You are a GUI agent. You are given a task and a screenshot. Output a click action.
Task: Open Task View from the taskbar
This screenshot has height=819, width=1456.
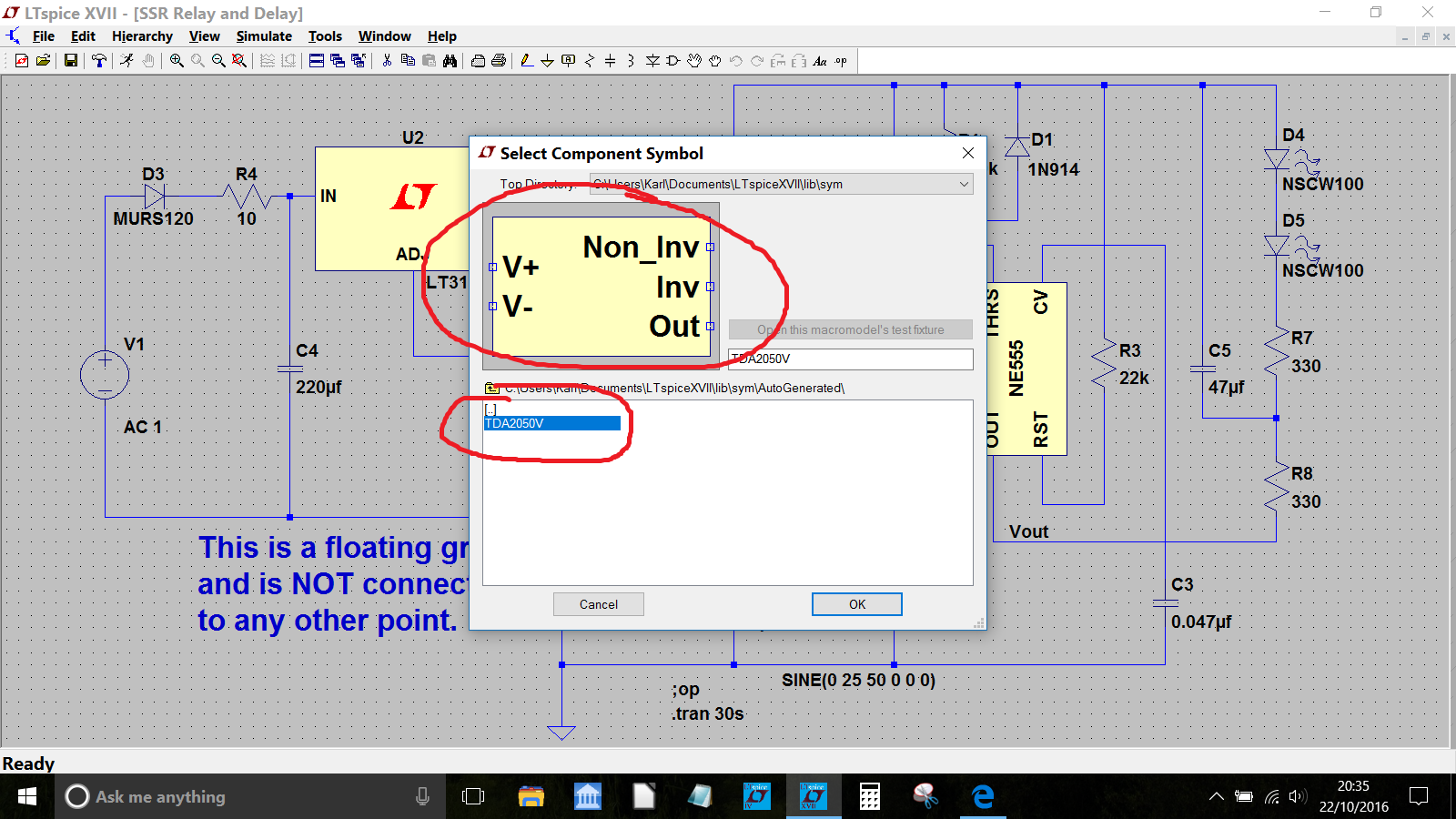[x=473, y=796]
